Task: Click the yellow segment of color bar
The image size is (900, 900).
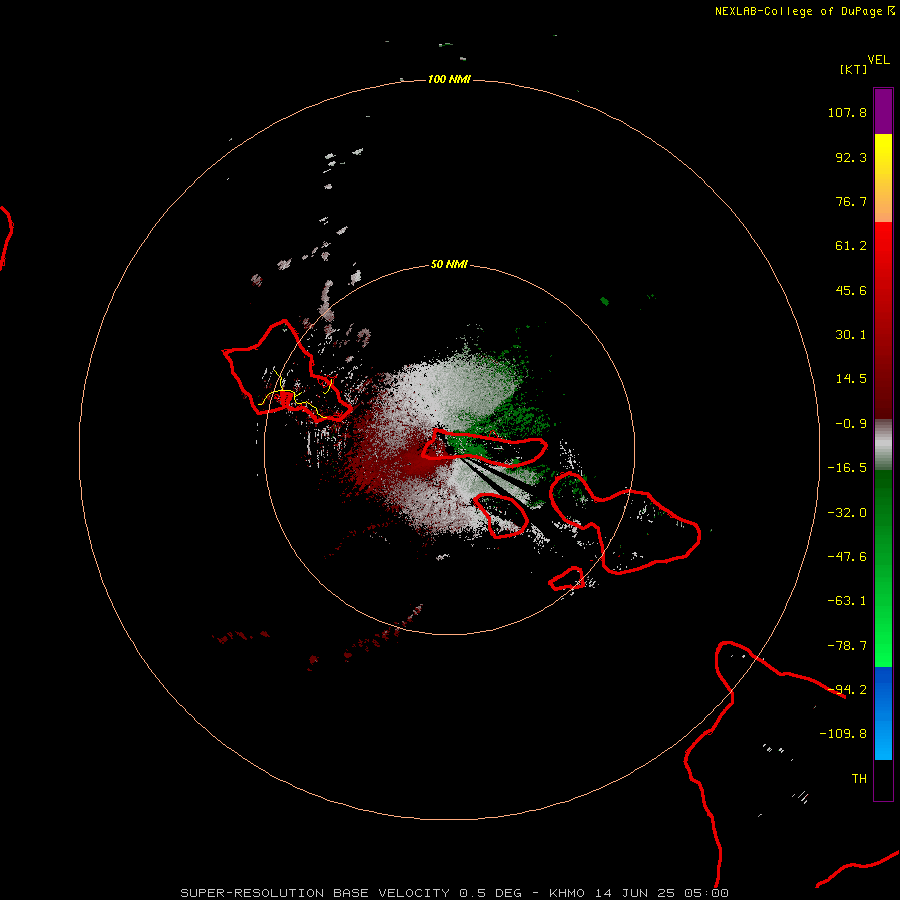Action: [883, 155]
